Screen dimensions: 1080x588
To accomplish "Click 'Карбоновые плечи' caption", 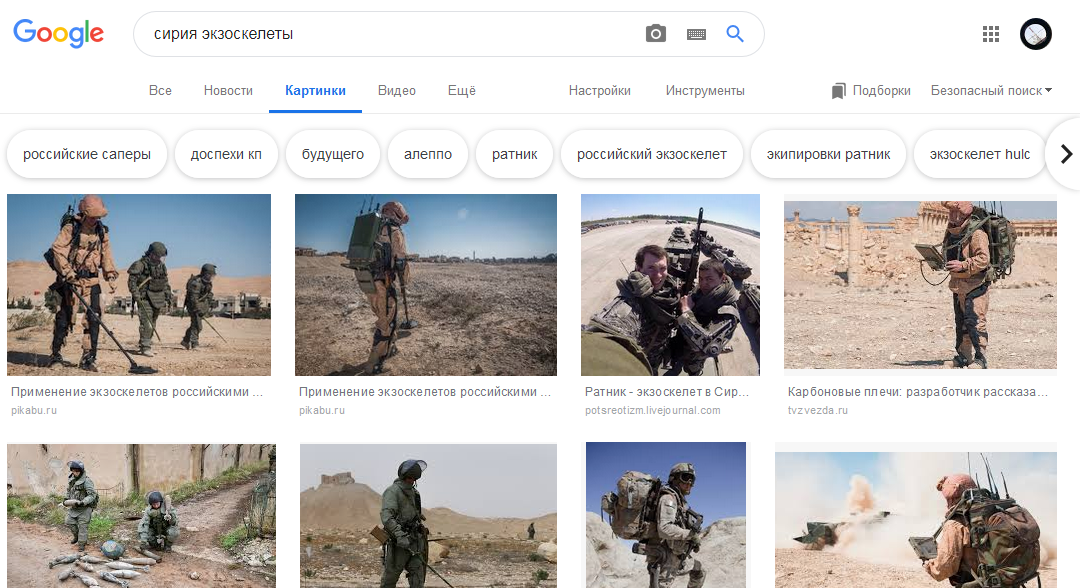I will click(917, 392).
